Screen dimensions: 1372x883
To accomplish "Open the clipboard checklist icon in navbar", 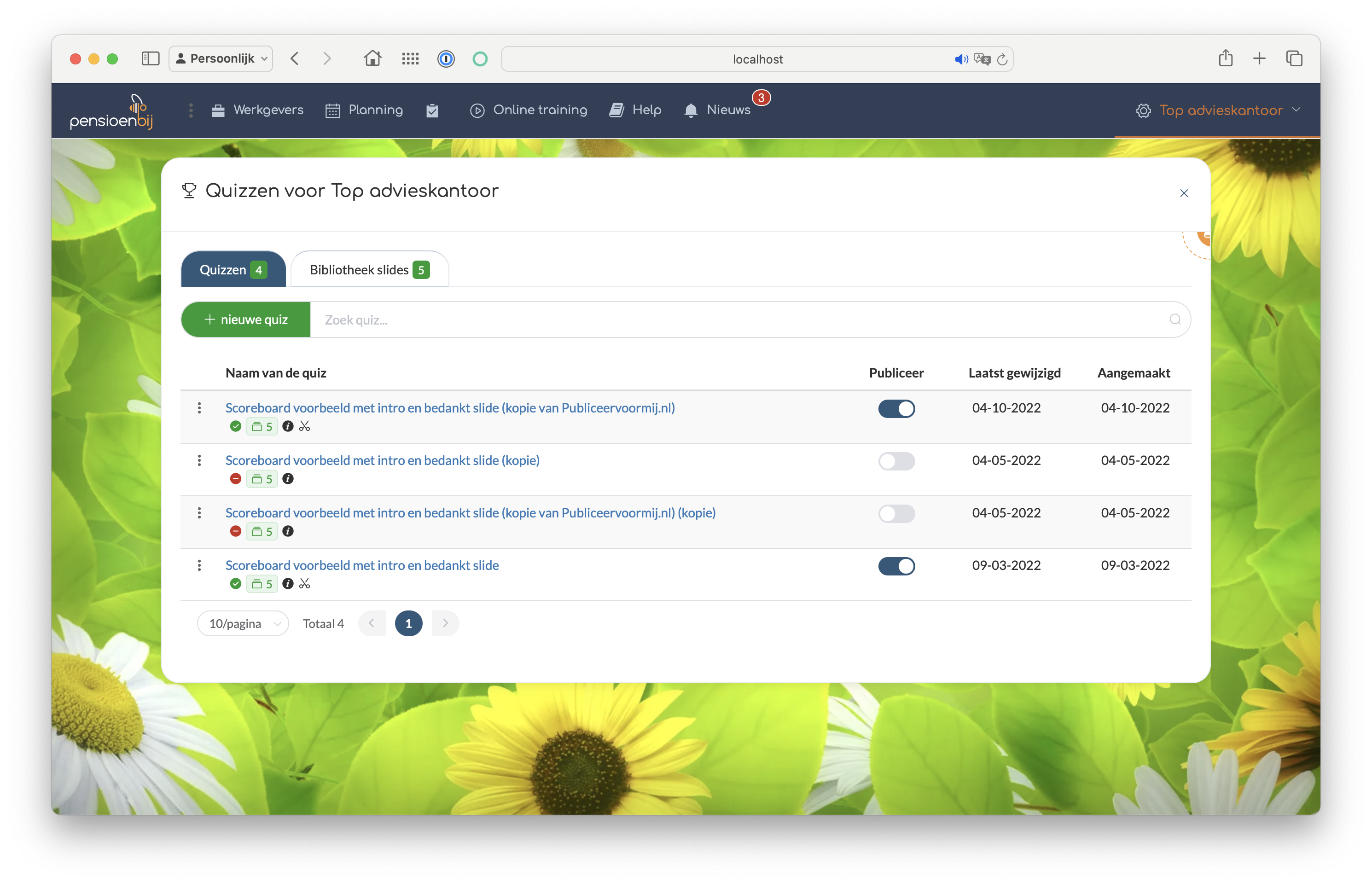I will click(x=432, y=110).
